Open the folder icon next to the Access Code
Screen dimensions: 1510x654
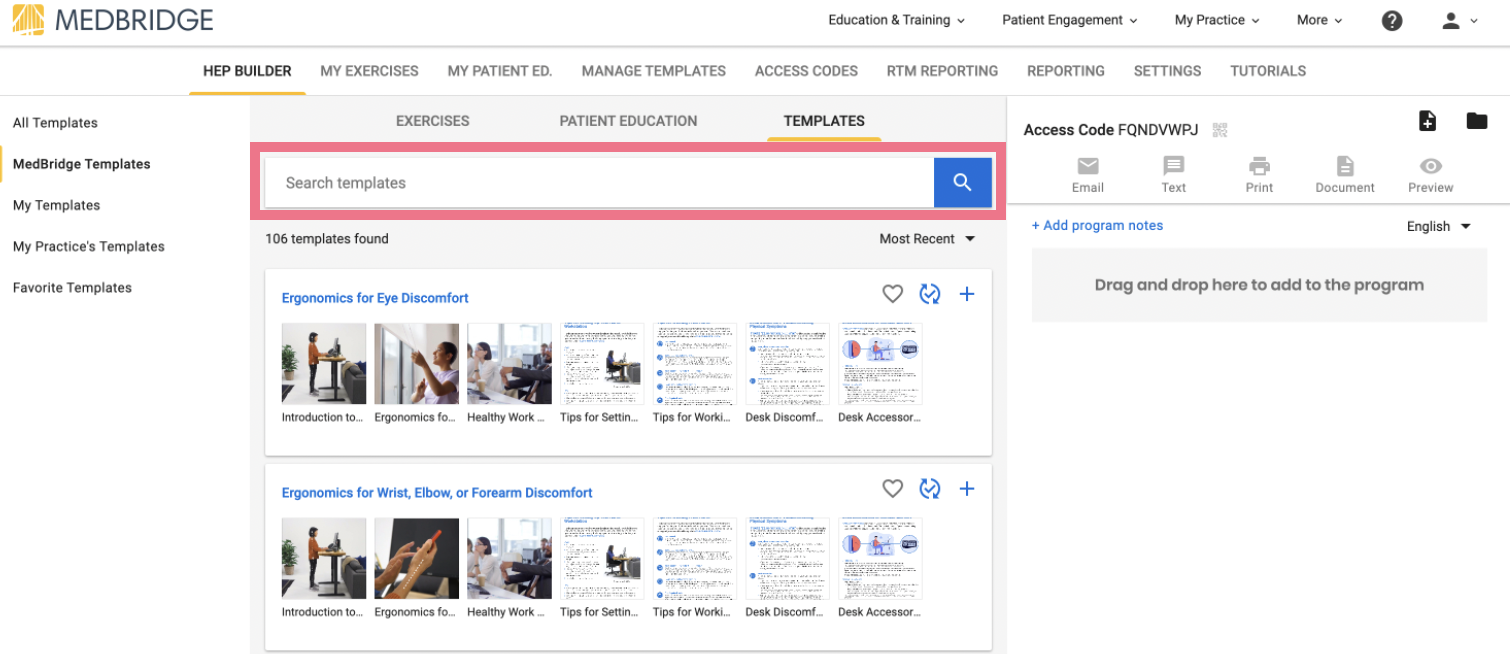[x=1477, y=121]
